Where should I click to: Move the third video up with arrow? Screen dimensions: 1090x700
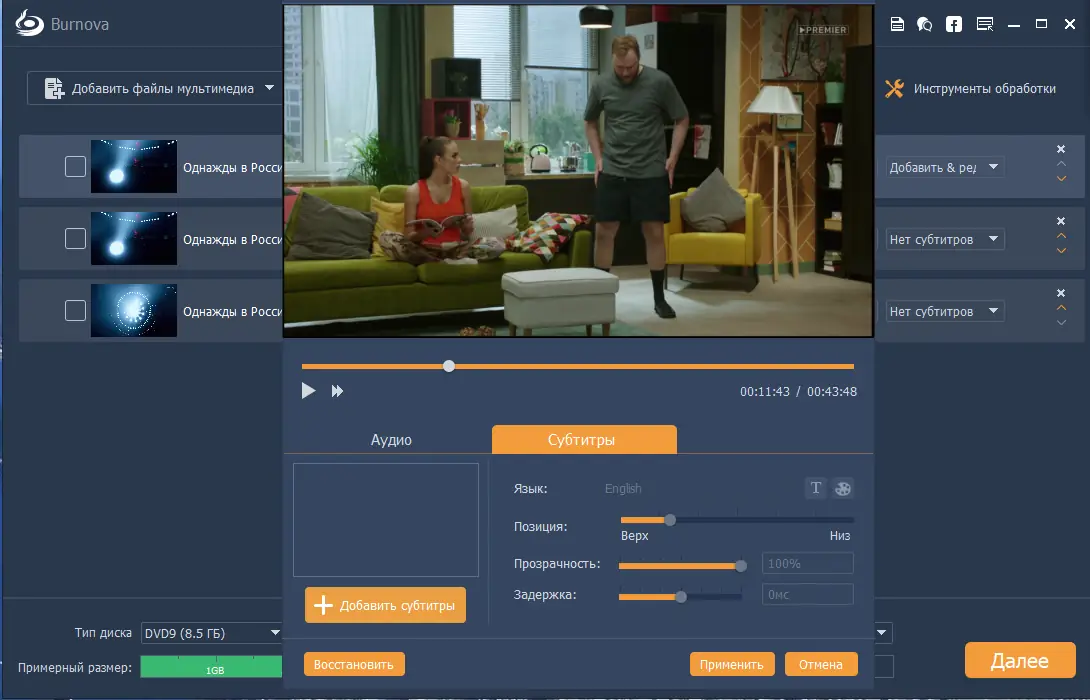1061,307
